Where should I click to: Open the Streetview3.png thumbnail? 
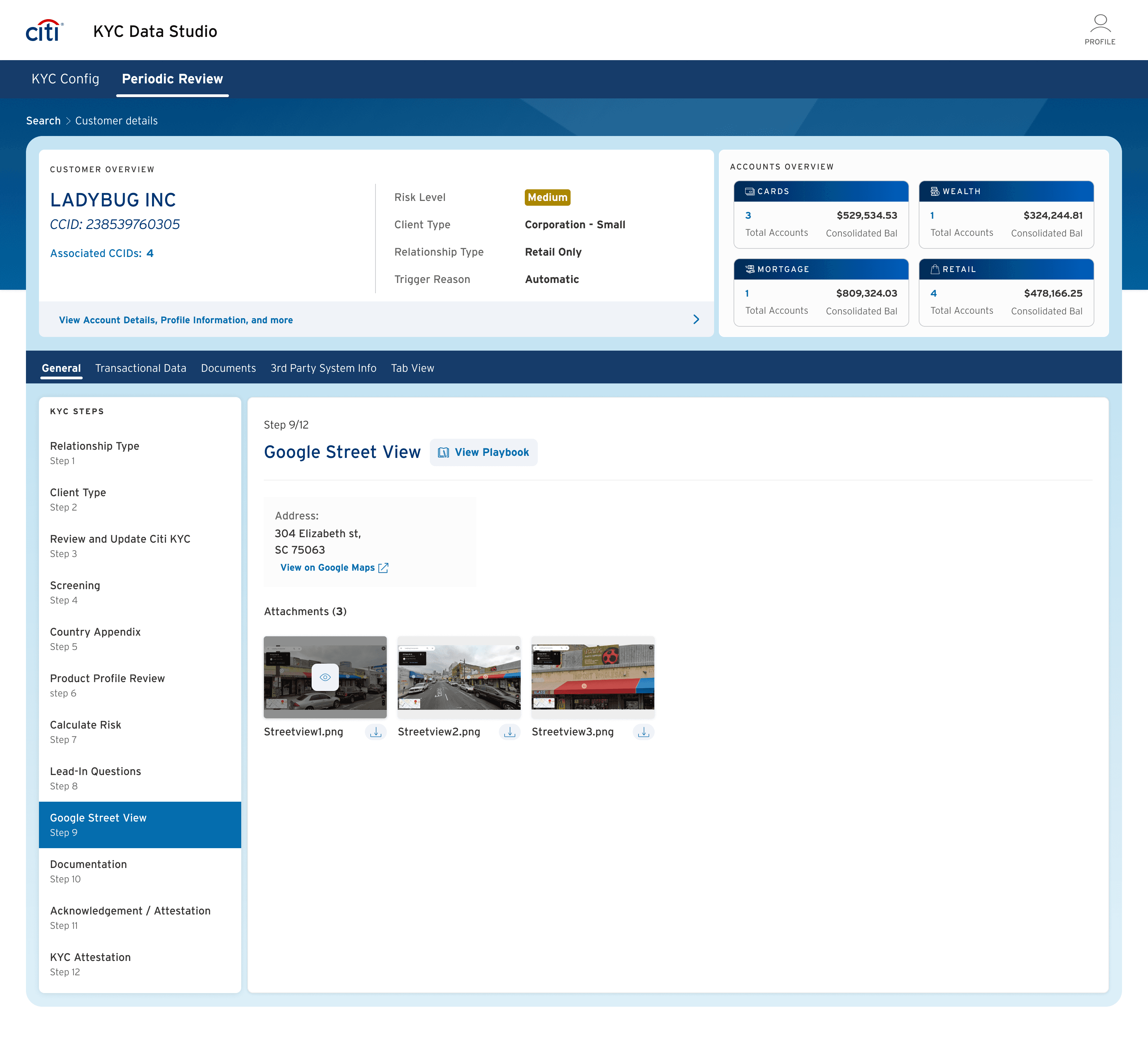click(592, 677)
